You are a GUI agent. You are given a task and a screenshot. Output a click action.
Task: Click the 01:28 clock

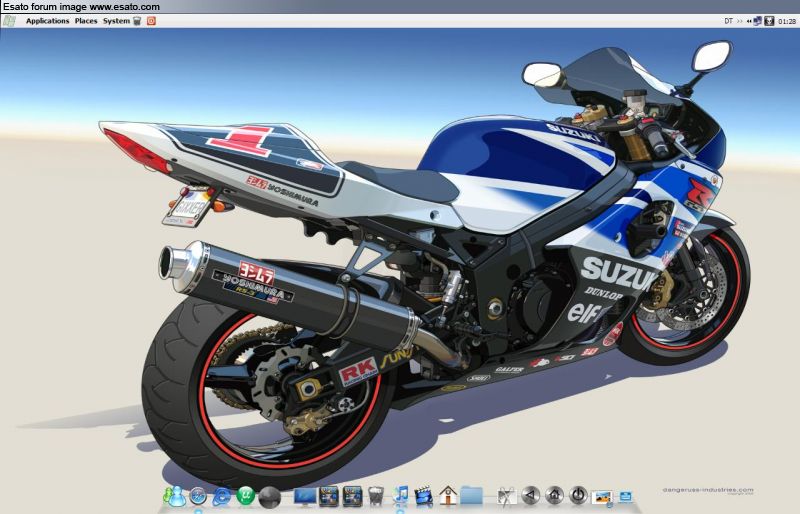(x=787, y=21)
